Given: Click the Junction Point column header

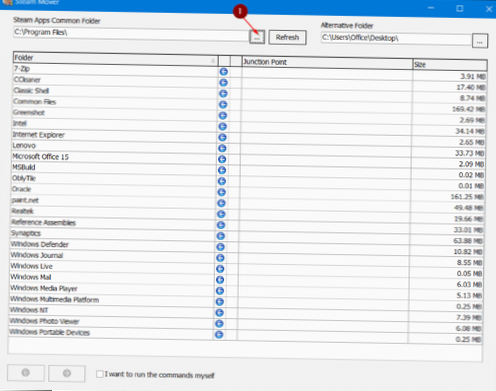Looking at the screenshot, I should click(327, 63).
